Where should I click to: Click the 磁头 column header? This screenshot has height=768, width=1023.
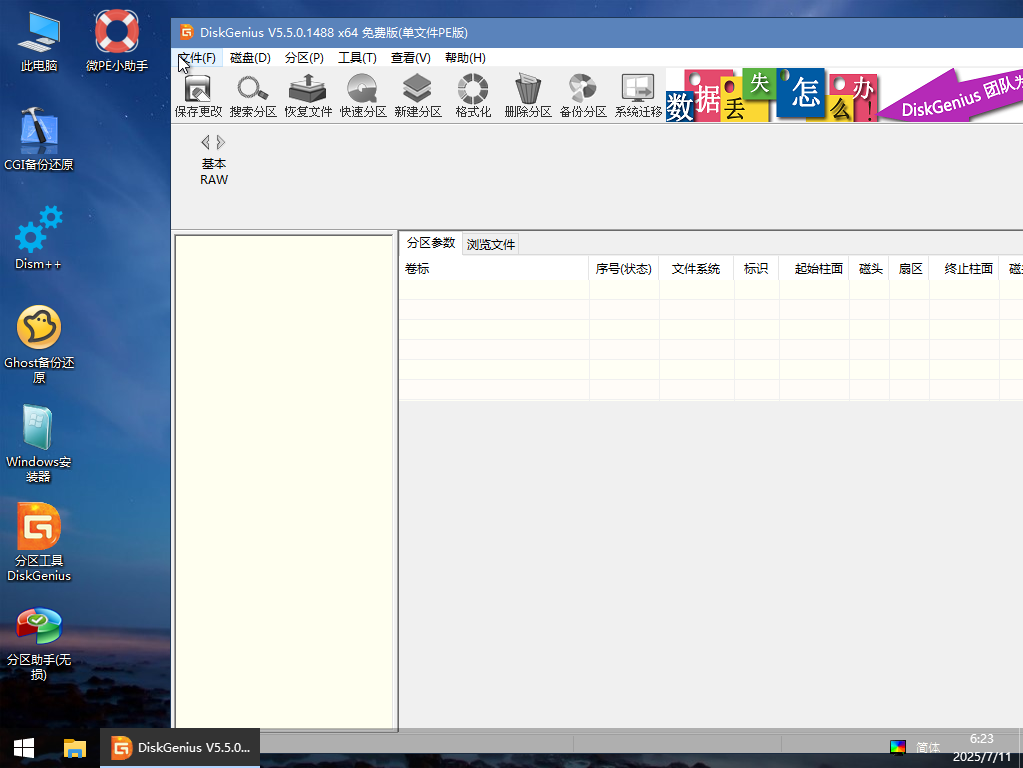pos(869,268)
